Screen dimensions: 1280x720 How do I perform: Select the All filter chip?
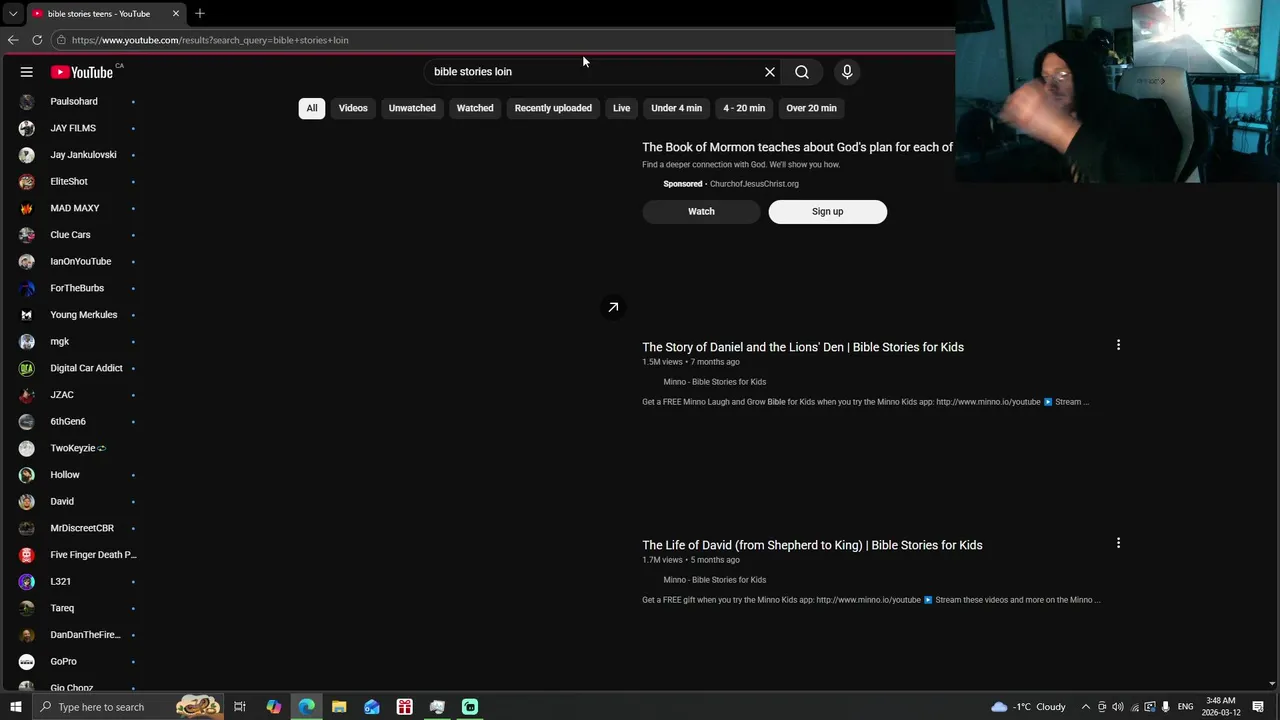(x=312, y=108)
